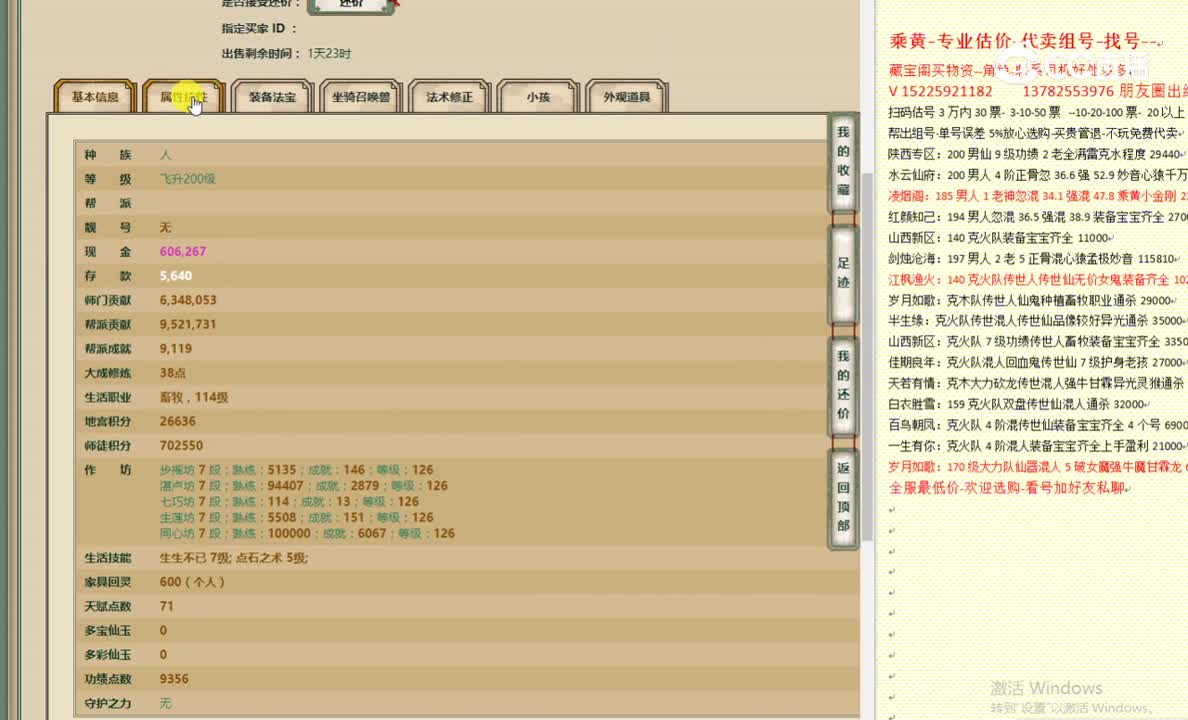Viewport: 1188px width, 720px height.
Task: Click the 剑烛沧海 line in the document
Action: 1035,258
